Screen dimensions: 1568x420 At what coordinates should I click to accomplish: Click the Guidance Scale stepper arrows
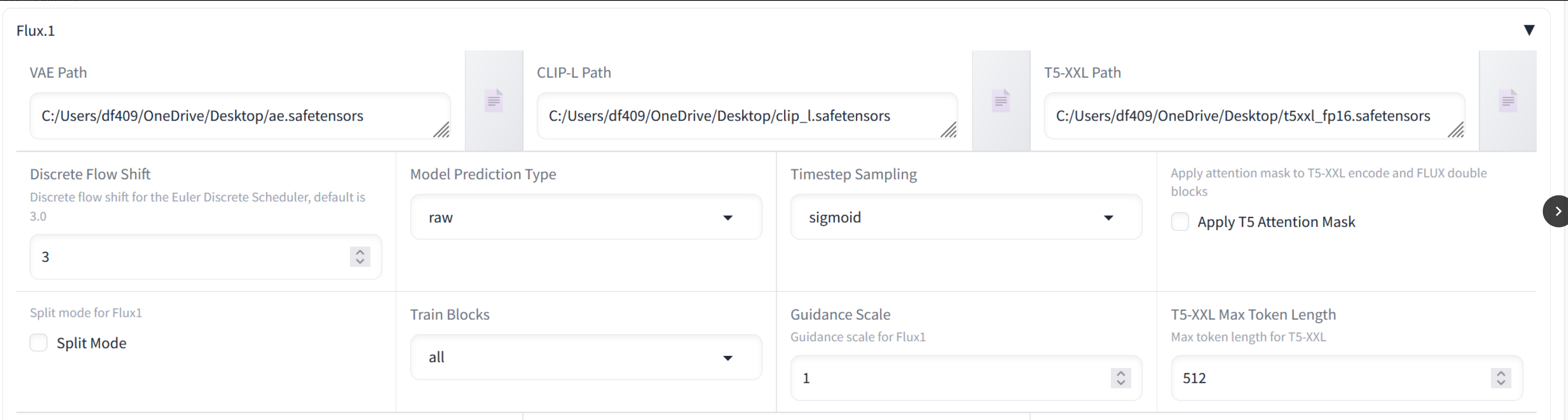click(x=1121, y=378)
